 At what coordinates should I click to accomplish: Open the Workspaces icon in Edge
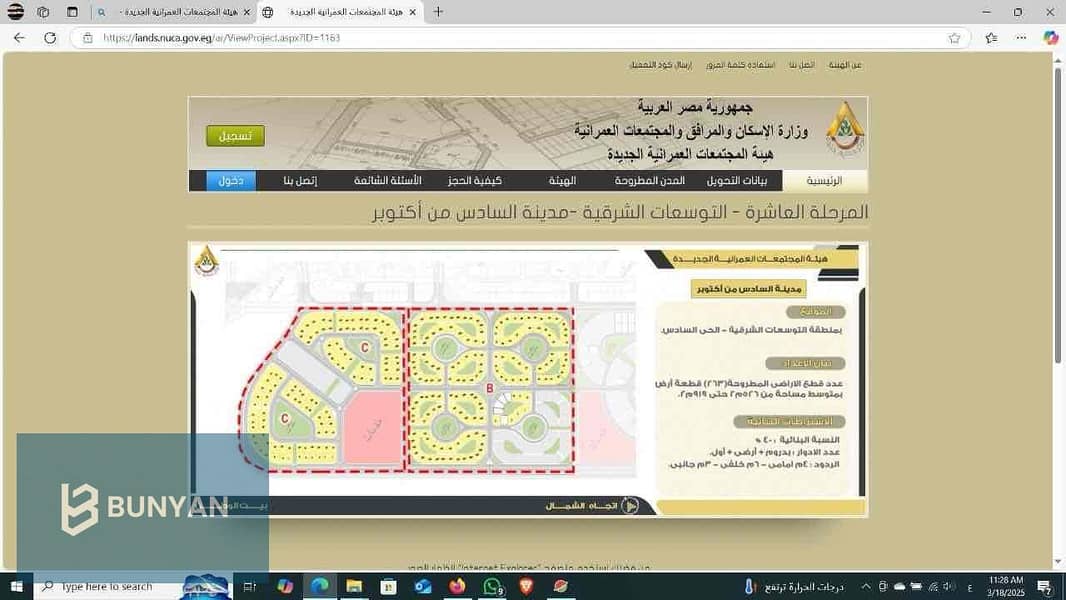(x=43, y=12)
